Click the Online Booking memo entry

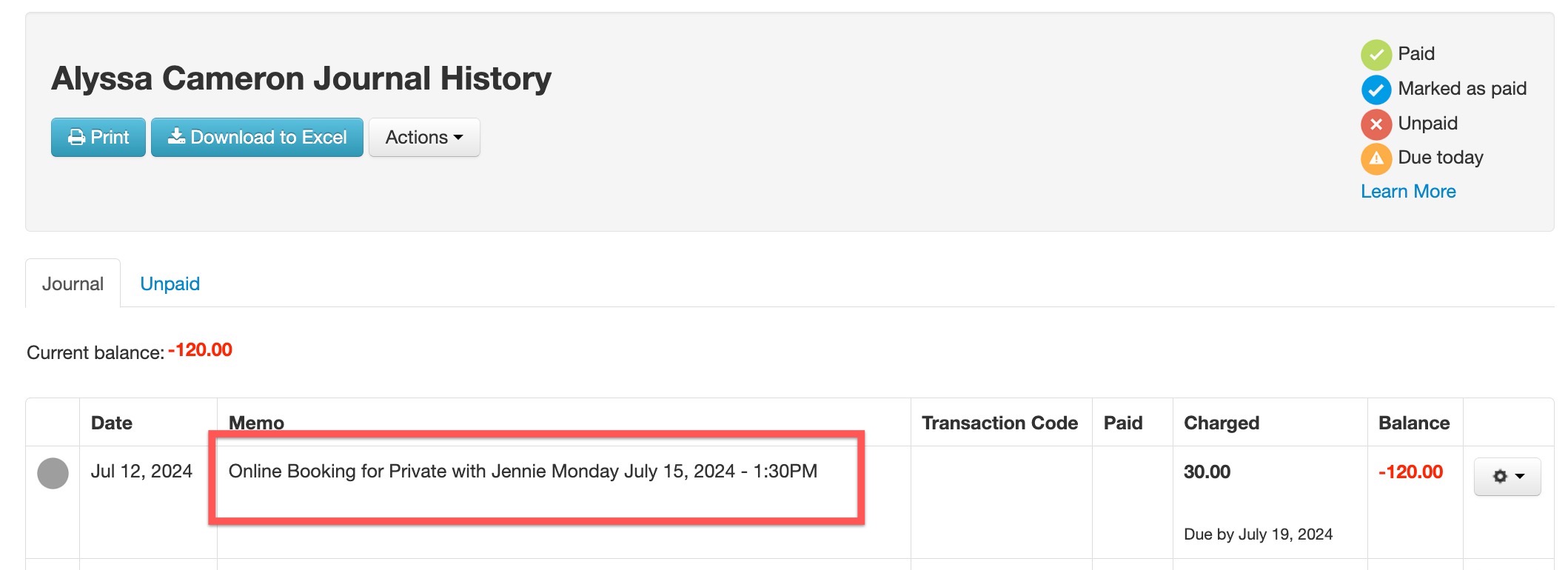point(523,471)
